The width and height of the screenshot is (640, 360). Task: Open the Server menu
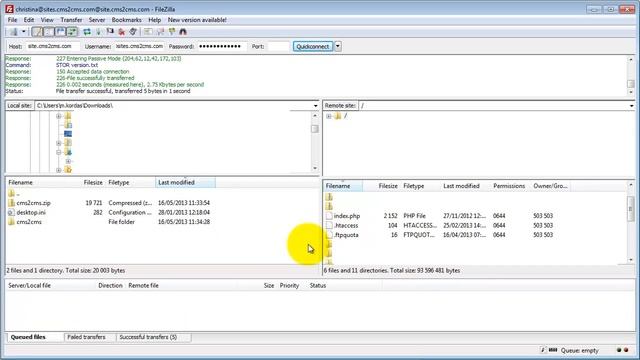(97, 20)
